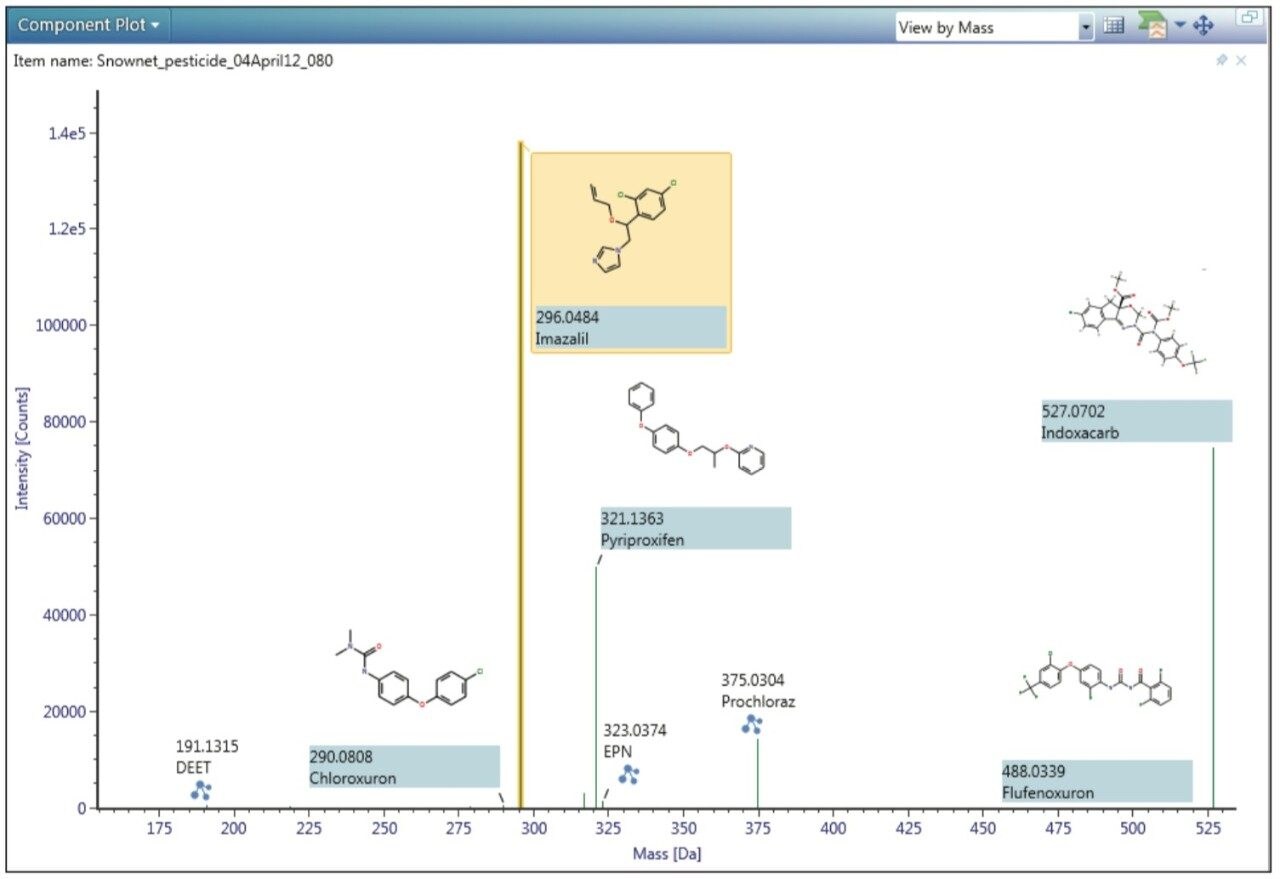Click the four-arrow pan/move icon
This screenshot has height=879, width=1280.
tap(1203, 27)
